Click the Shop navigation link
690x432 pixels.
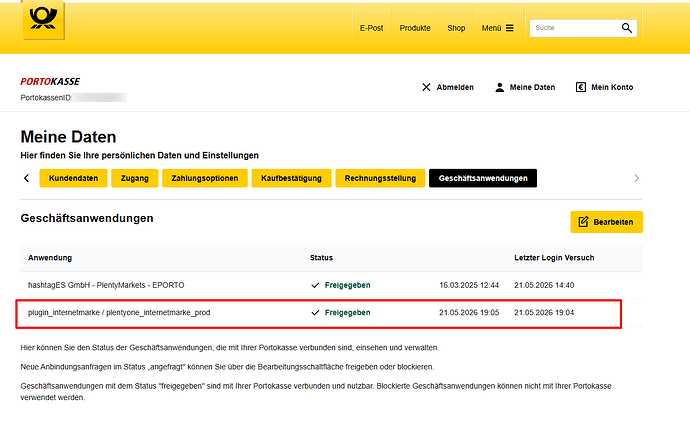tap(456, 28)
